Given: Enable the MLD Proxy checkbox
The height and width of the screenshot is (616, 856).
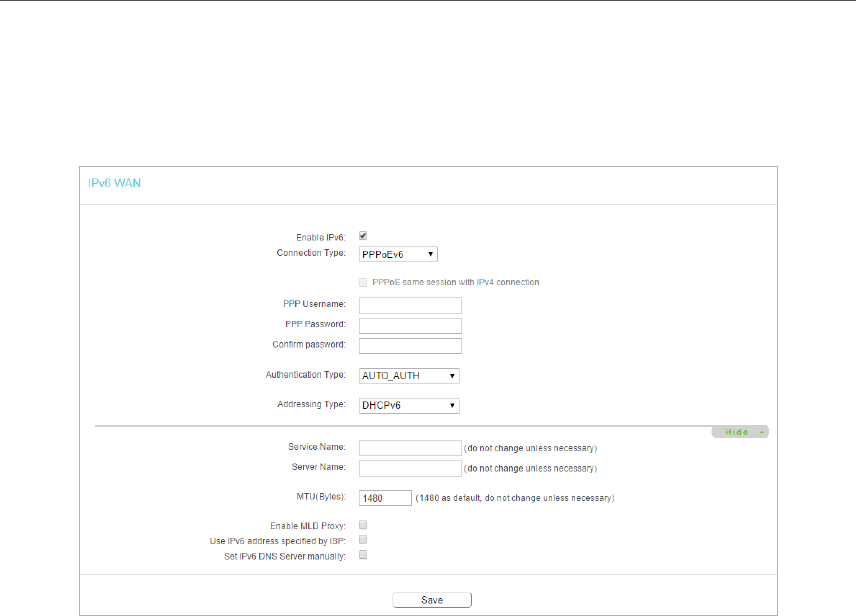Looking at the screenshot, I should 363,525.
